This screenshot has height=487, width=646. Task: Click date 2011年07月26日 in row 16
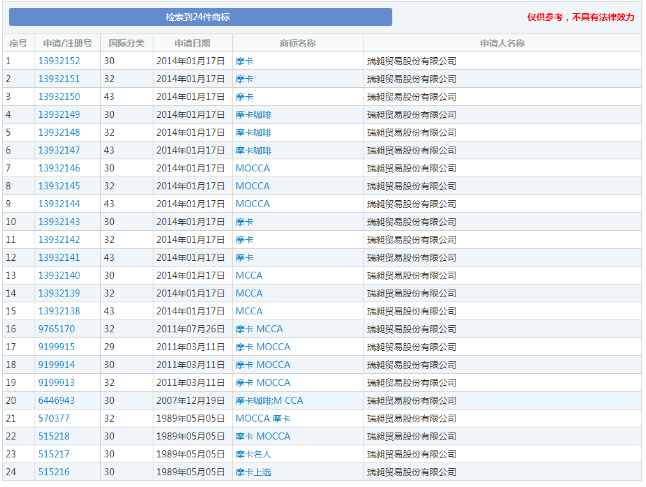coord(190,329)
